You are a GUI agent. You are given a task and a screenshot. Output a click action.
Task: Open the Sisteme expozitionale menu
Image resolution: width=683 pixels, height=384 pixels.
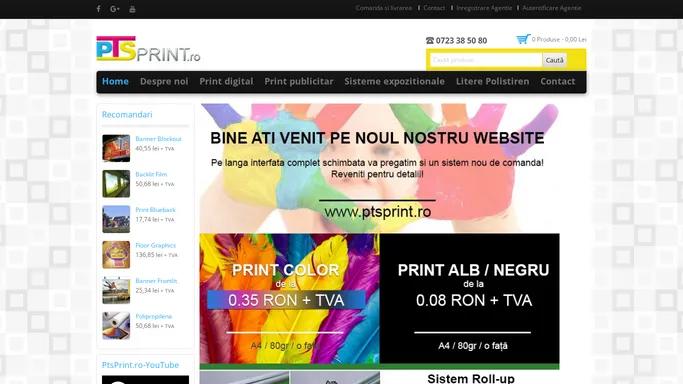[394, 81]
